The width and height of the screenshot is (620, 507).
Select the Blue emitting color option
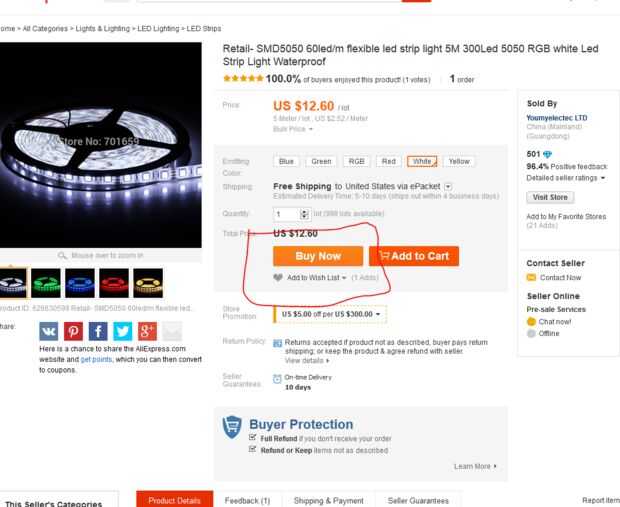point(287,161)
